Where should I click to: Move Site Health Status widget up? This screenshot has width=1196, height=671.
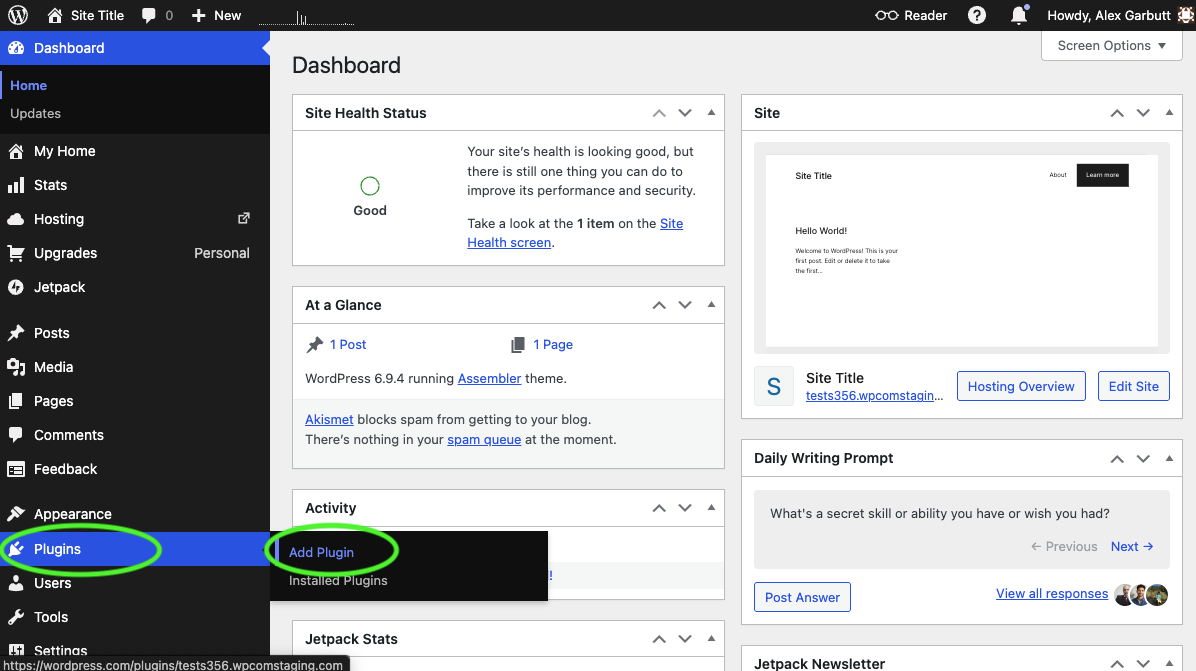click(659, 113)
